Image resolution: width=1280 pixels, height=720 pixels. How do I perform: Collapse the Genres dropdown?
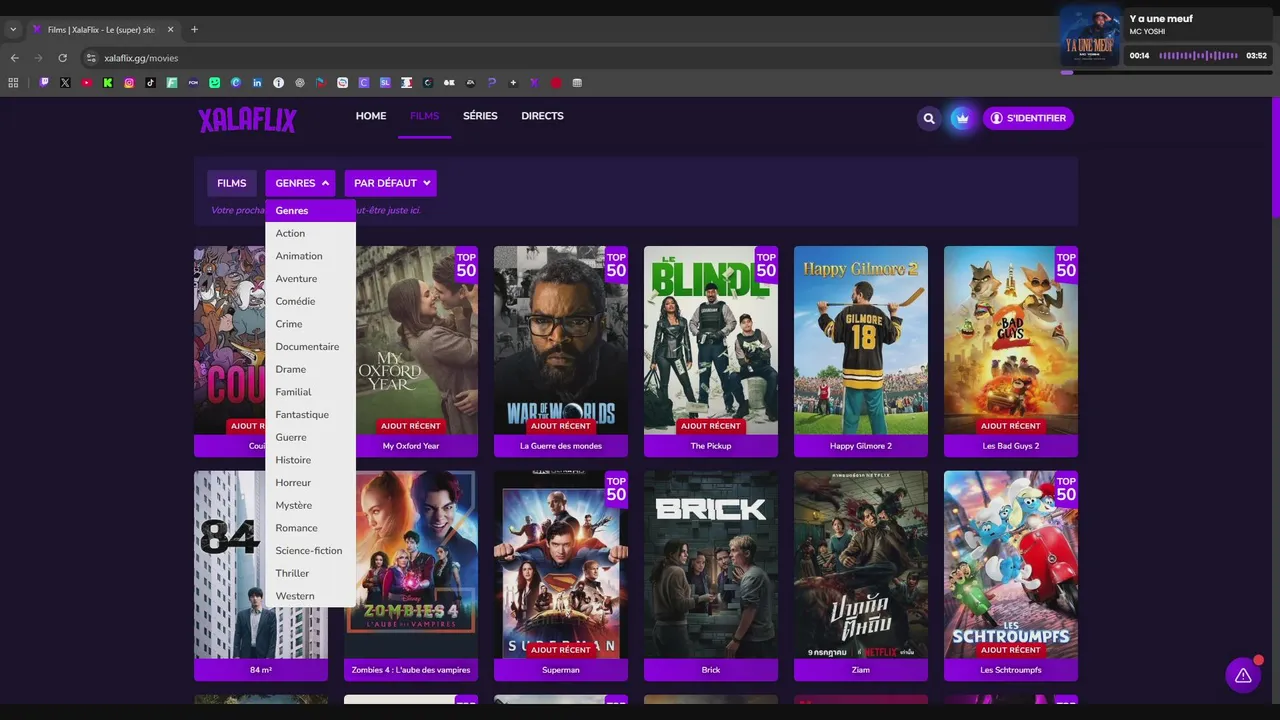pos(300,183)
